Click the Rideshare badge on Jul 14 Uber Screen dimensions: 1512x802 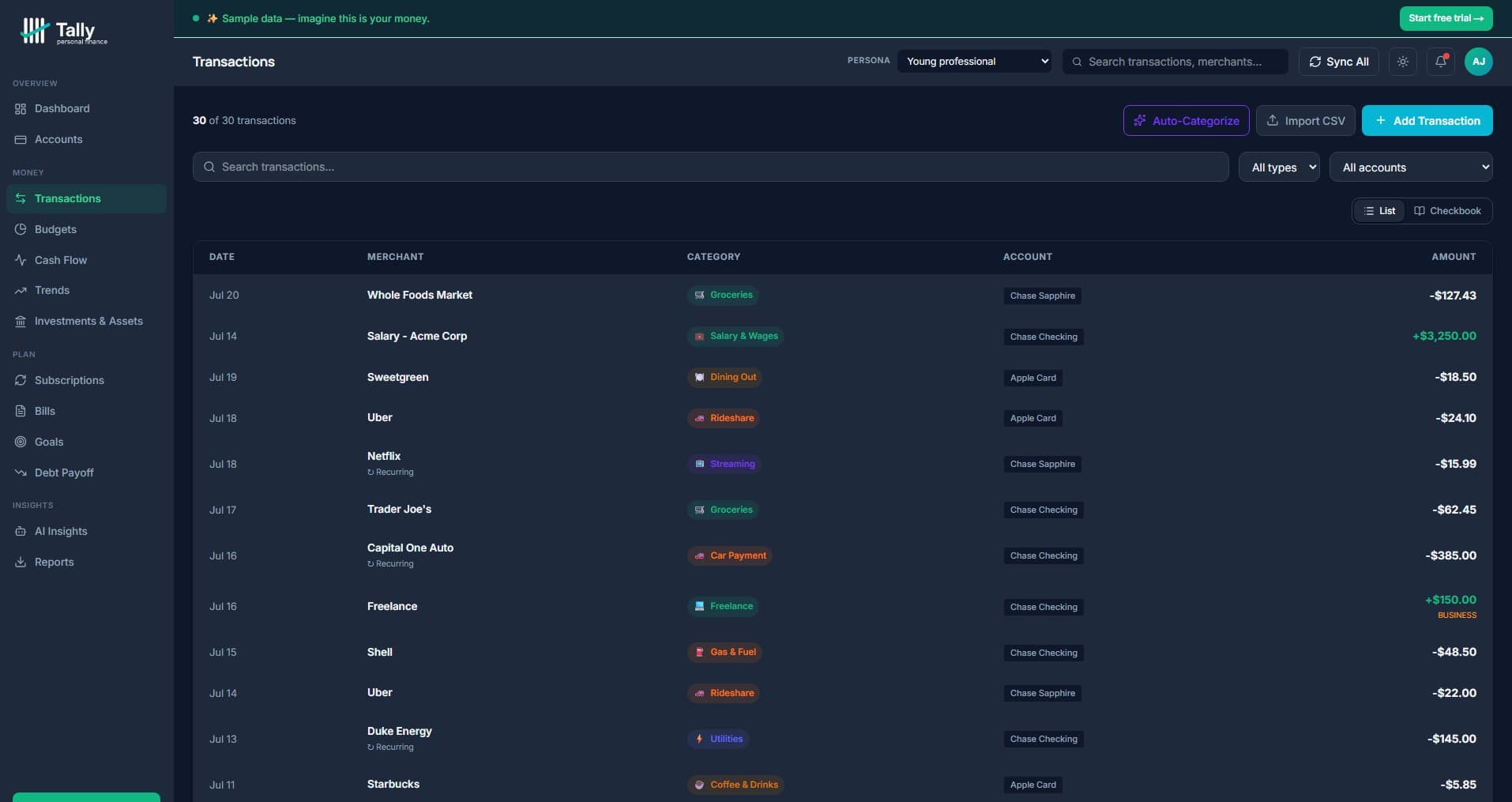pos(724,694)
